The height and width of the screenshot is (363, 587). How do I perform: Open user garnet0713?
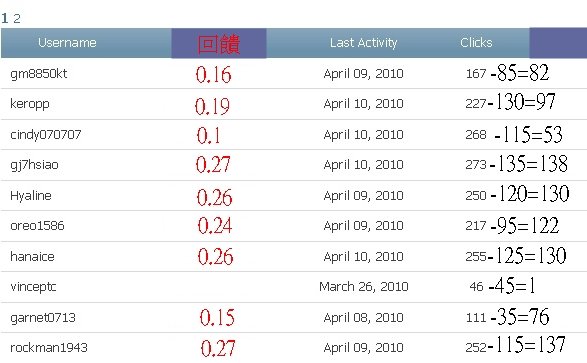point(43,318)
